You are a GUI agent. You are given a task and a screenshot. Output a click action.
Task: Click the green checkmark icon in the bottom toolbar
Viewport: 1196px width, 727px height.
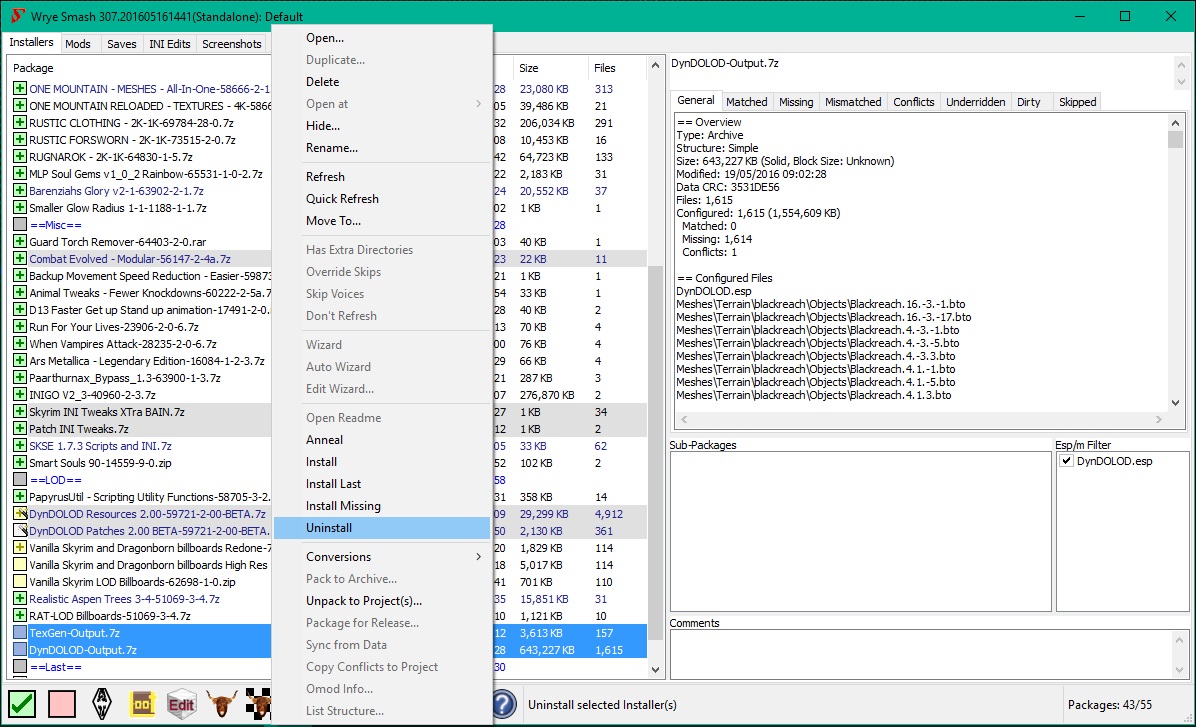tap(22, 704)
